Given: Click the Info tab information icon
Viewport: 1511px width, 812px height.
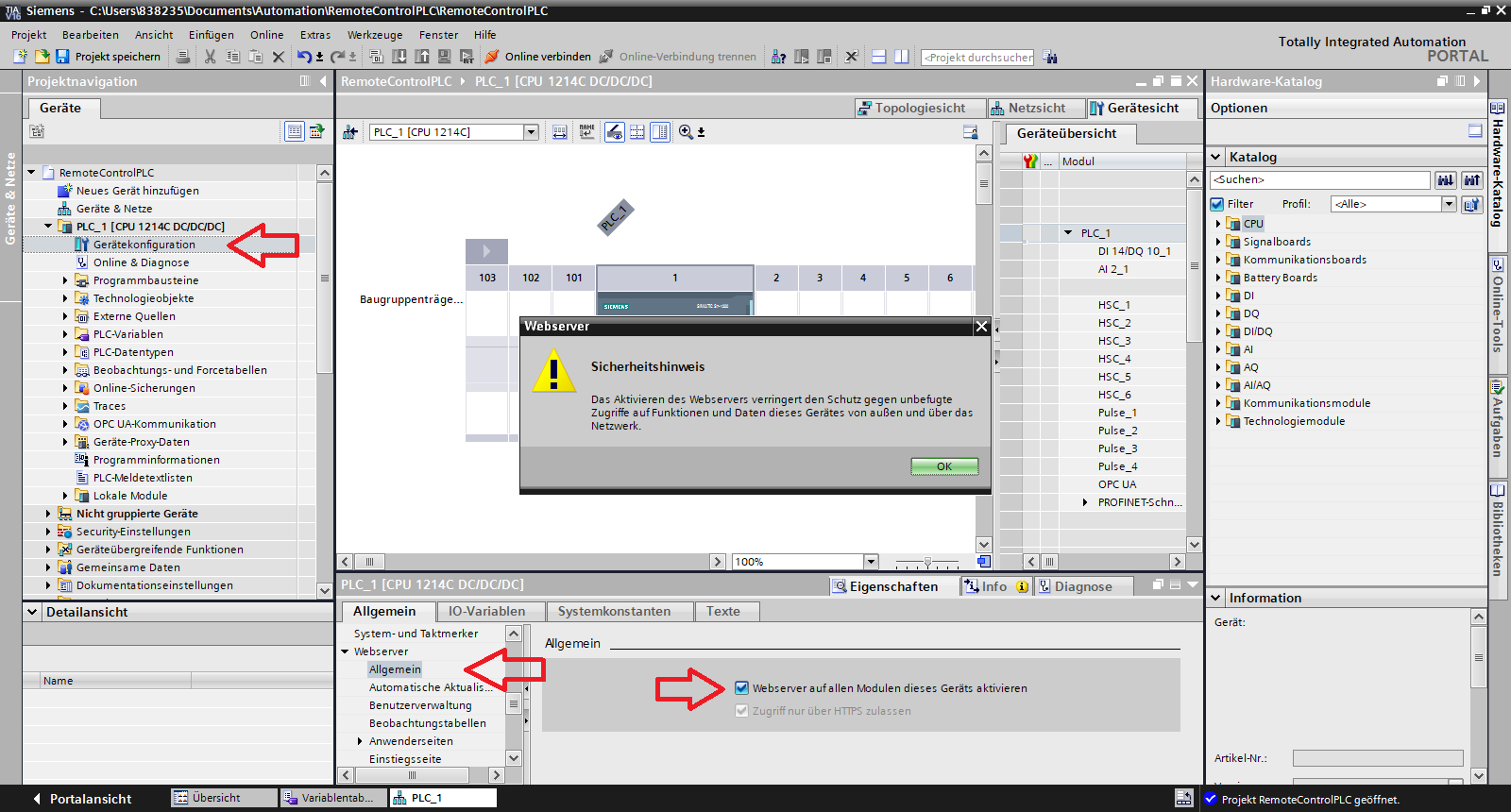Looking at the screenshot, I should coord(1022,586).
